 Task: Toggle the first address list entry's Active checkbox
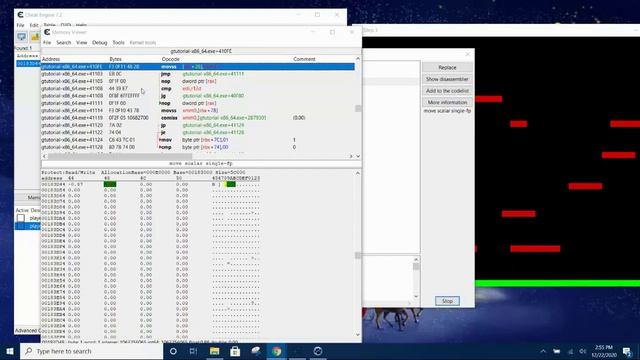tap(21, 218)
